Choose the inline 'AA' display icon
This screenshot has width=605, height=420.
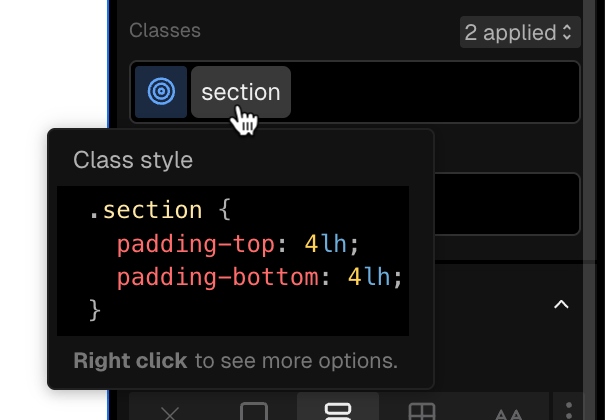click(x=508, y=413)
